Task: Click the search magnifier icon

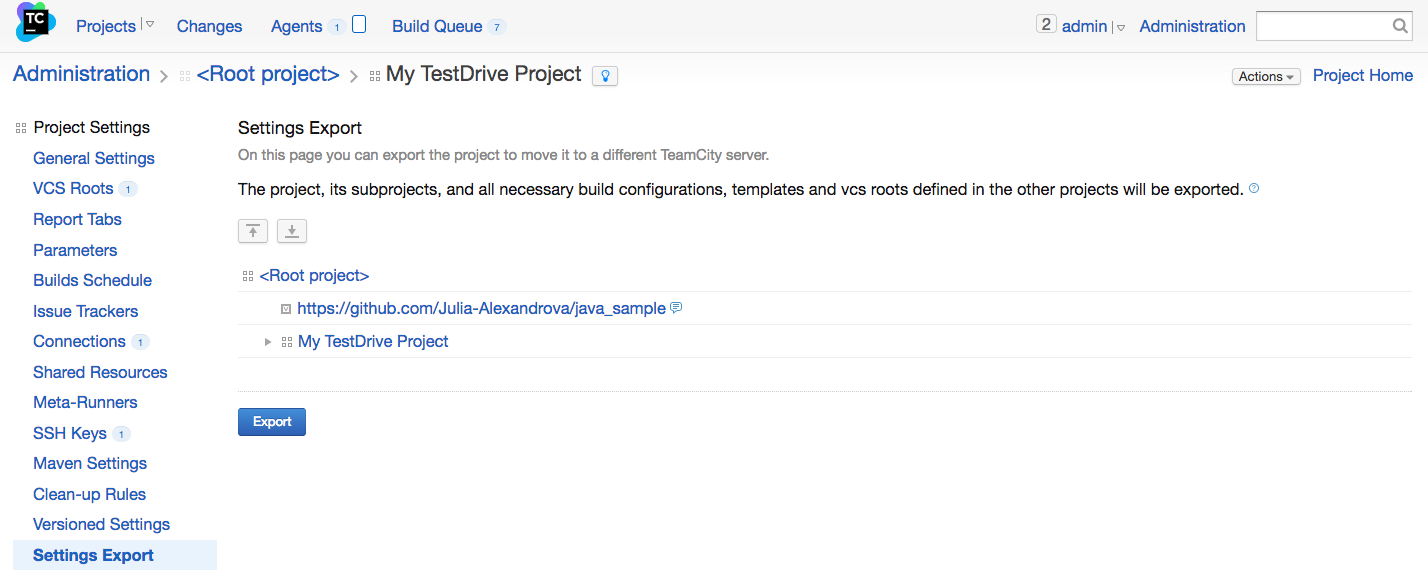Action: coord(1400,26)
